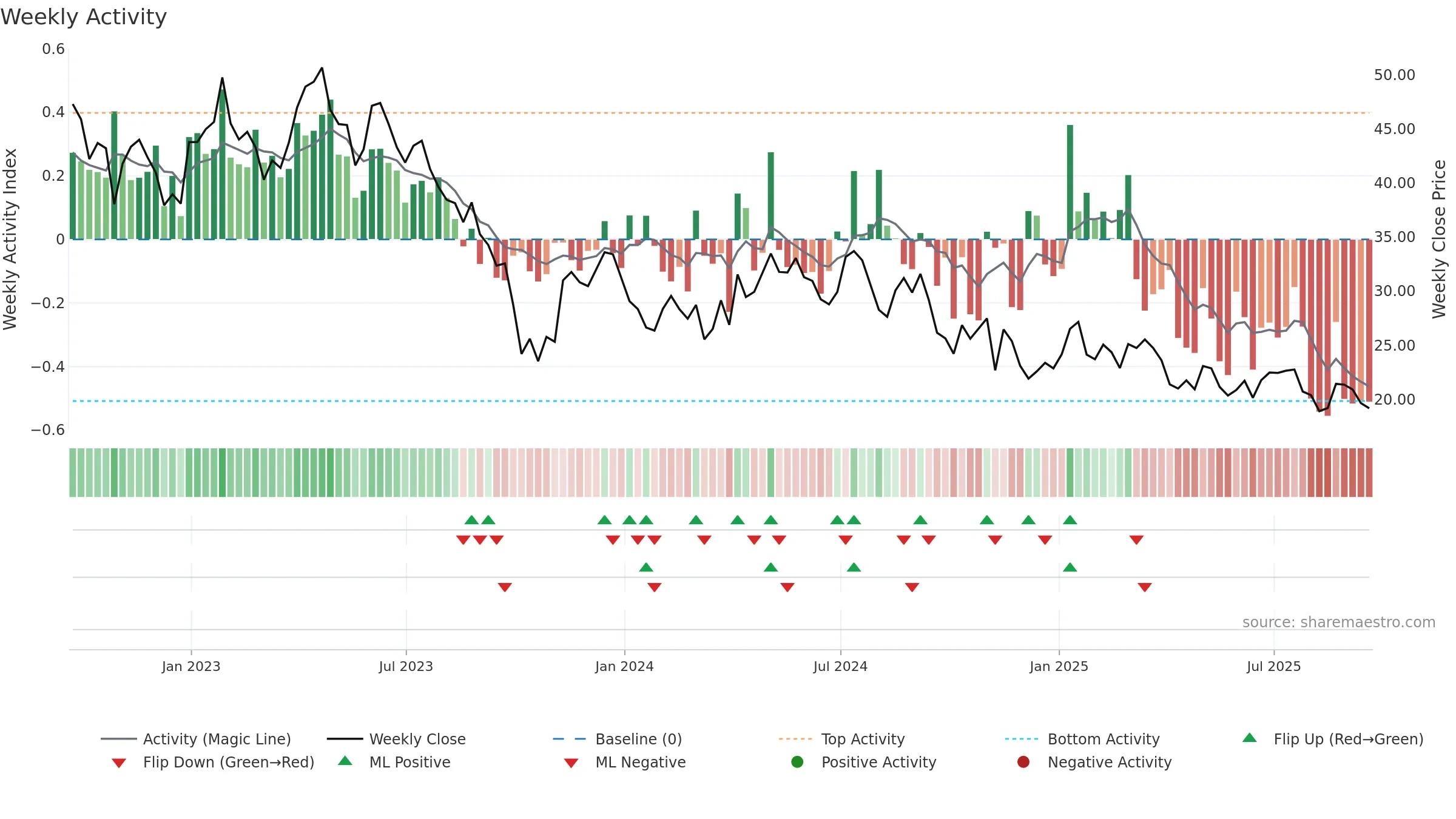
Task: Click the heat strip's green leftmost cell
Action: [73, 473]
